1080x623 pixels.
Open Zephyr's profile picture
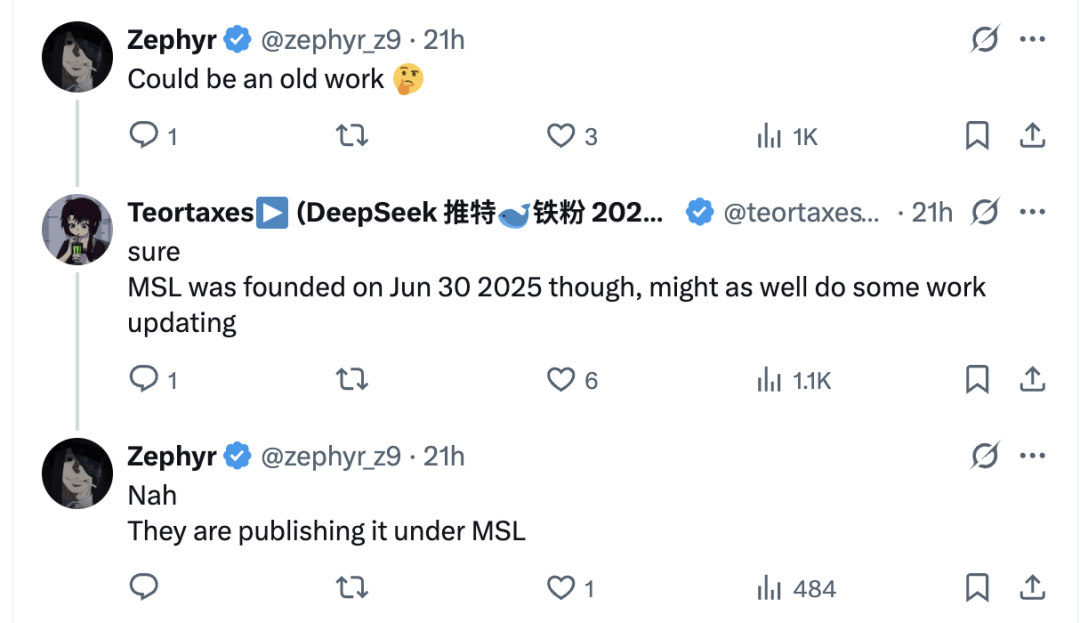77,56
